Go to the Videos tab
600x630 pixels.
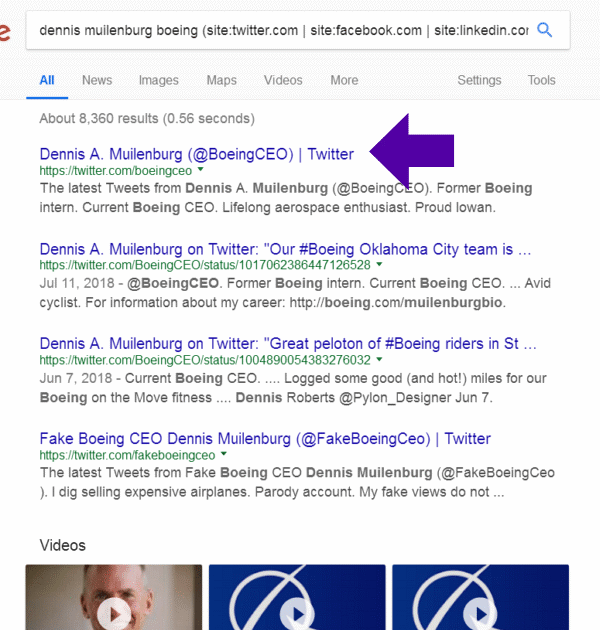point(283,80)
